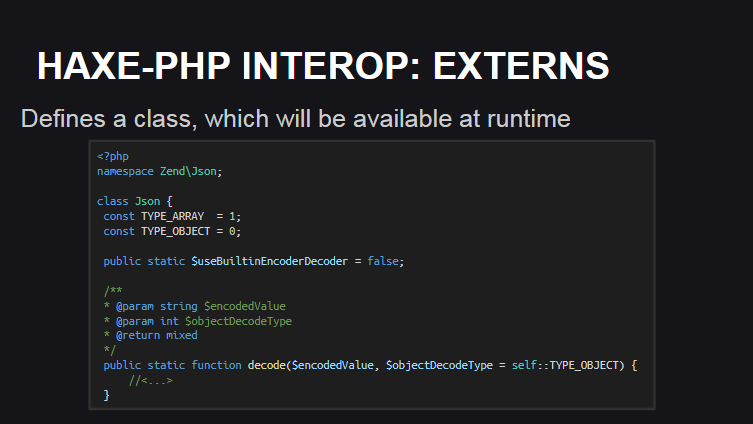
Task: Click the closing brace '}' line
Action: (x=107, y=395)
